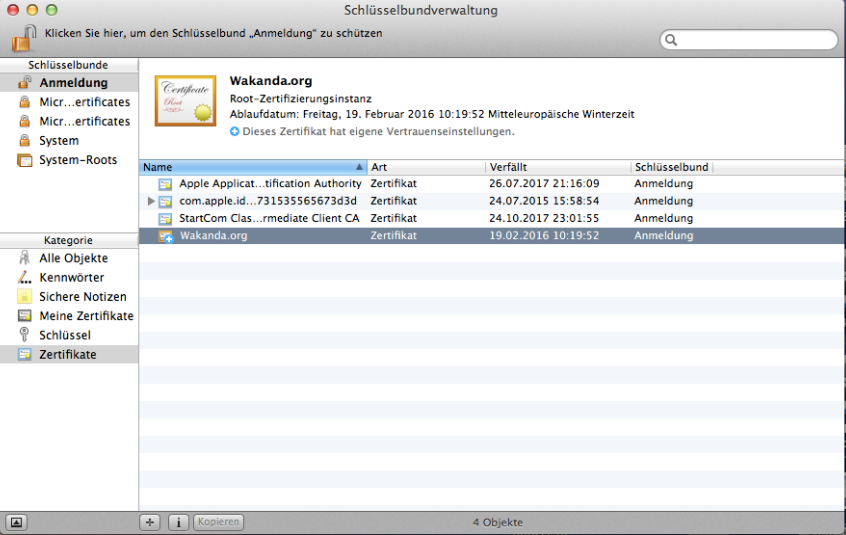Select the Schlüssel category
The height and width of the screenshot is (535, 846).
[64, 335]
